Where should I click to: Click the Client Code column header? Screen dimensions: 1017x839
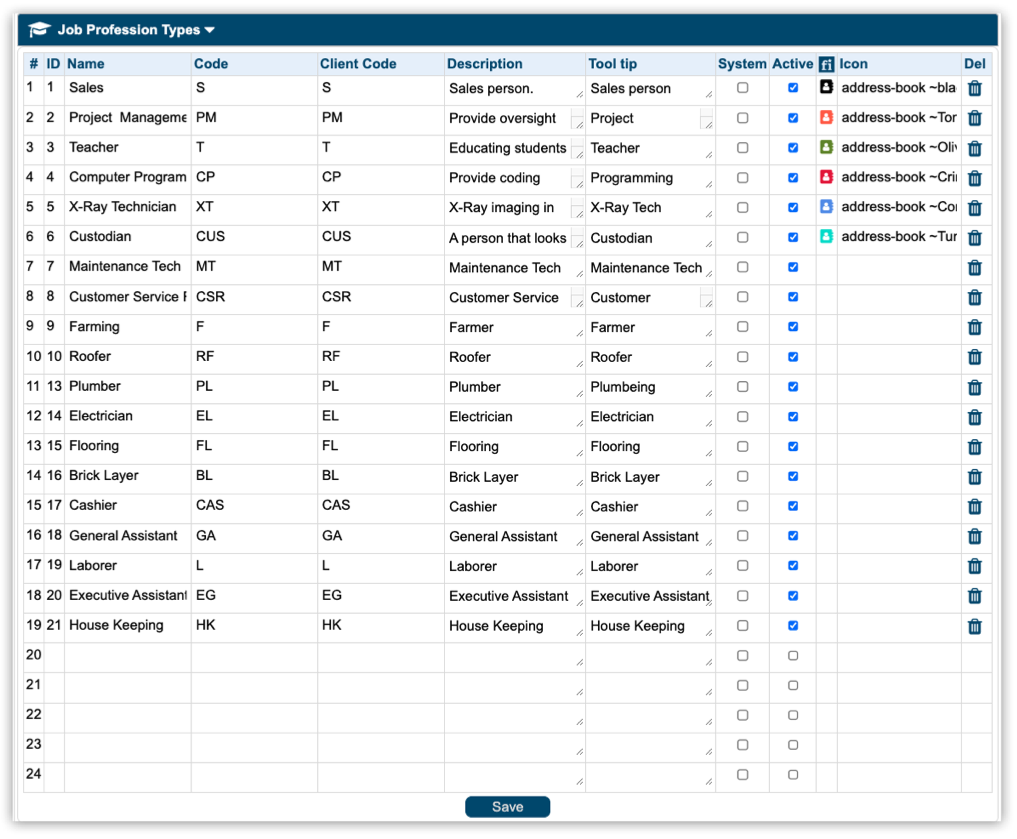tap(358, 64)
